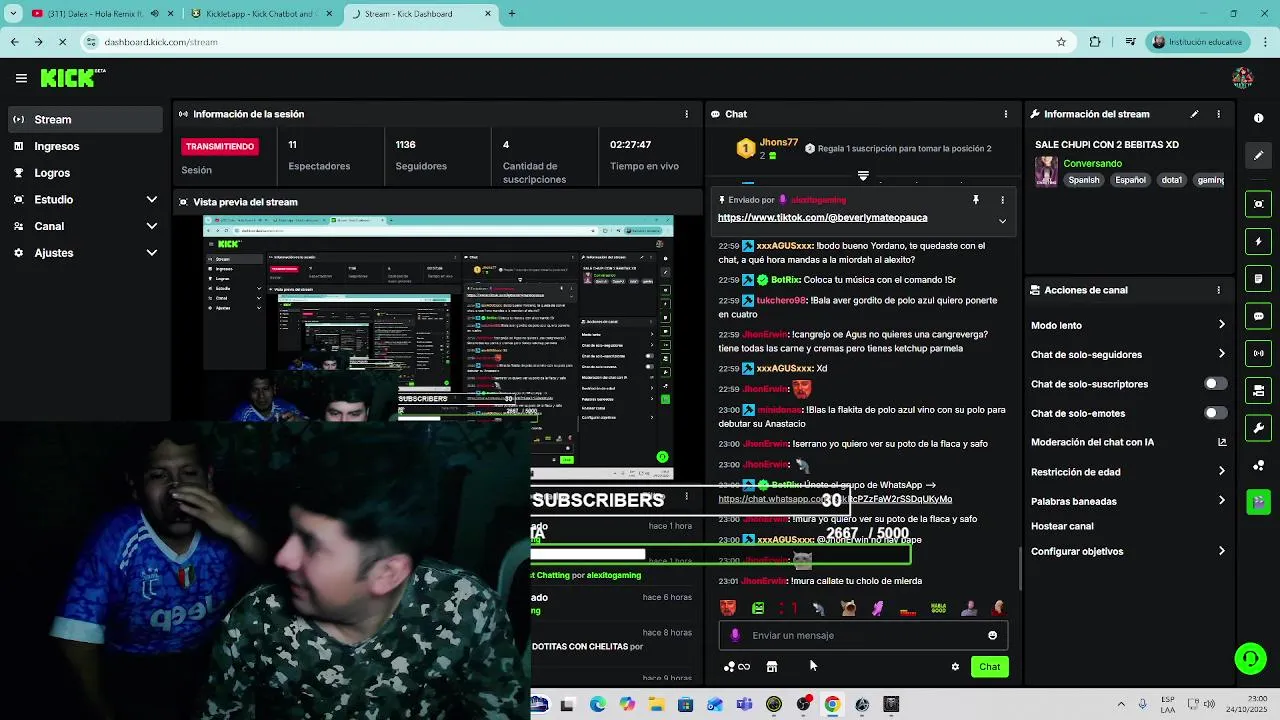Toggle the lightning bolt widget icon in right sidebar
The width and height of the screenshot is (1280, 720).
point(1258,241)
